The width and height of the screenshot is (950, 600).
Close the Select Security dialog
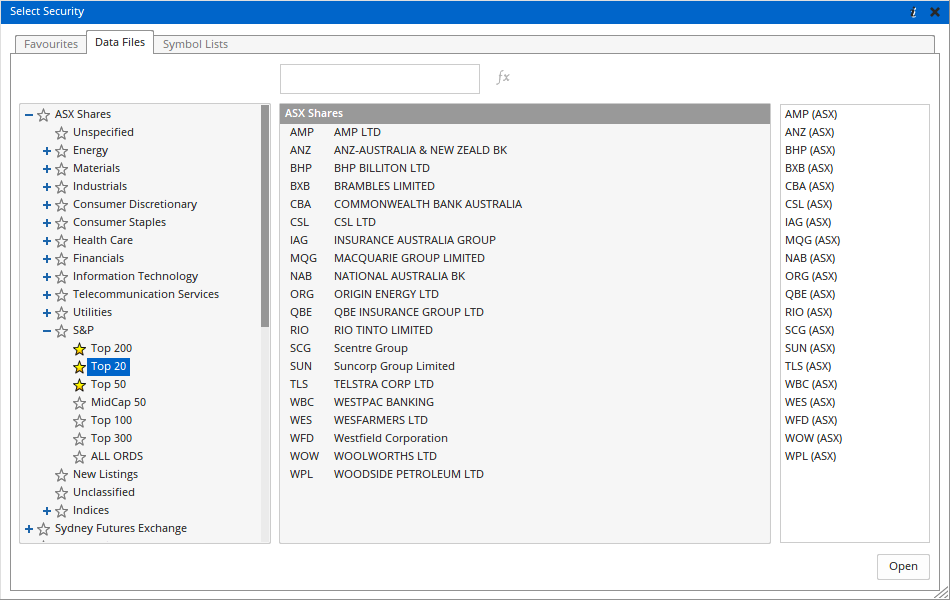point(935,12)
